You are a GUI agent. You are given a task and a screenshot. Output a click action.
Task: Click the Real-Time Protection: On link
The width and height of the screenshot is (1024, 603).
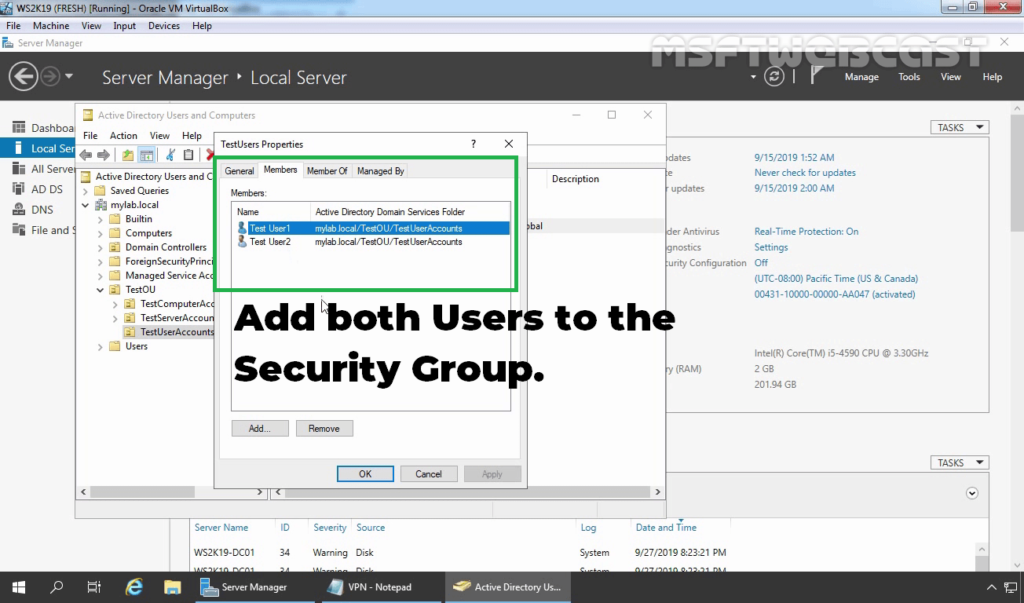[x=806, y=231]
